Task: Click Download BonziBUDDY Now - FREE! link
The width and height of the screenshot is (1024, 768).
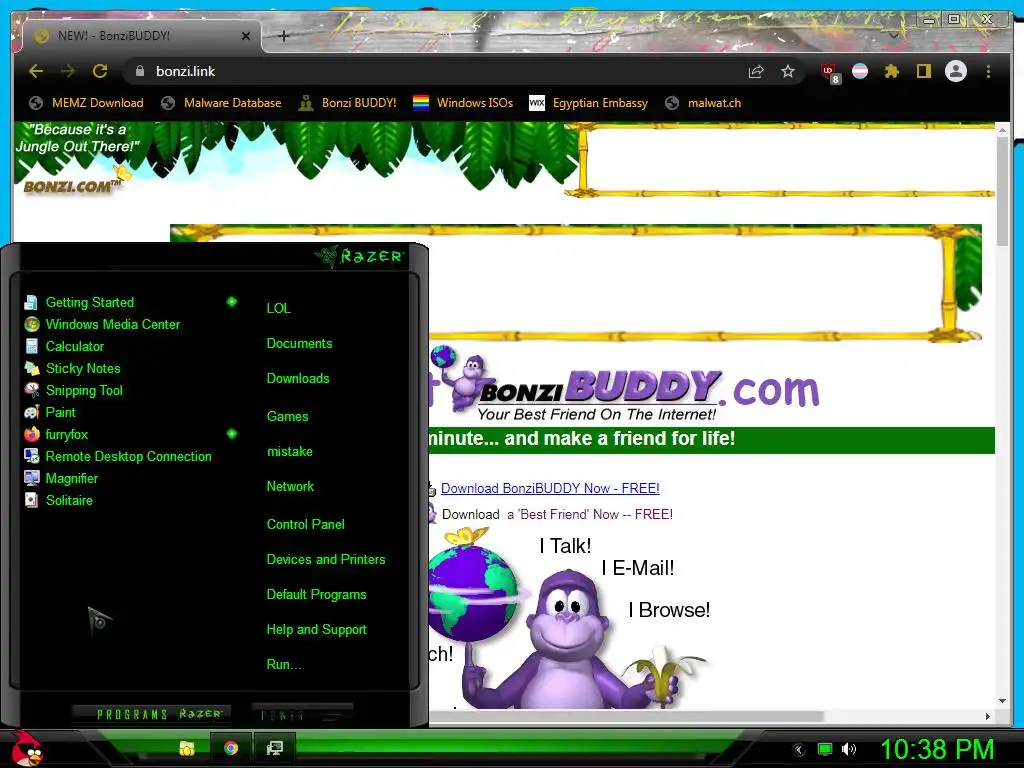Action: [x=550, y=488]
